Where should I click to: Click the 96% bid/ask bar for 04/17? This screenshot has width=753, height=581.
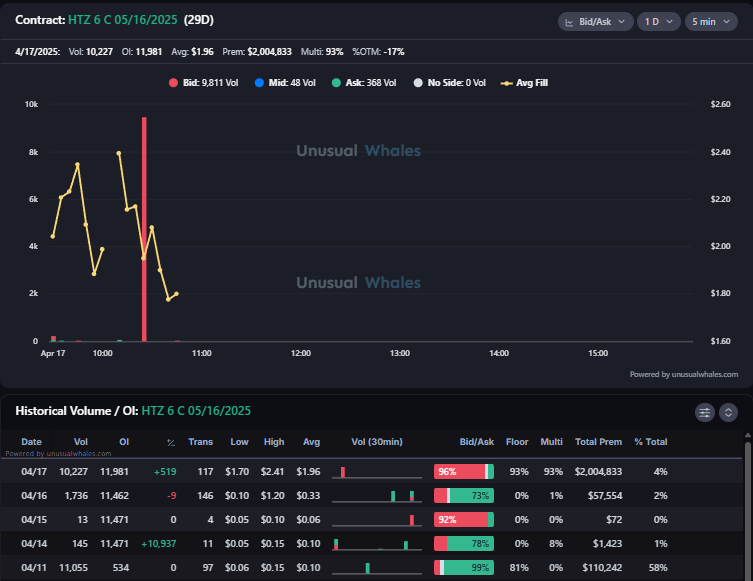(x=464, y=472)
